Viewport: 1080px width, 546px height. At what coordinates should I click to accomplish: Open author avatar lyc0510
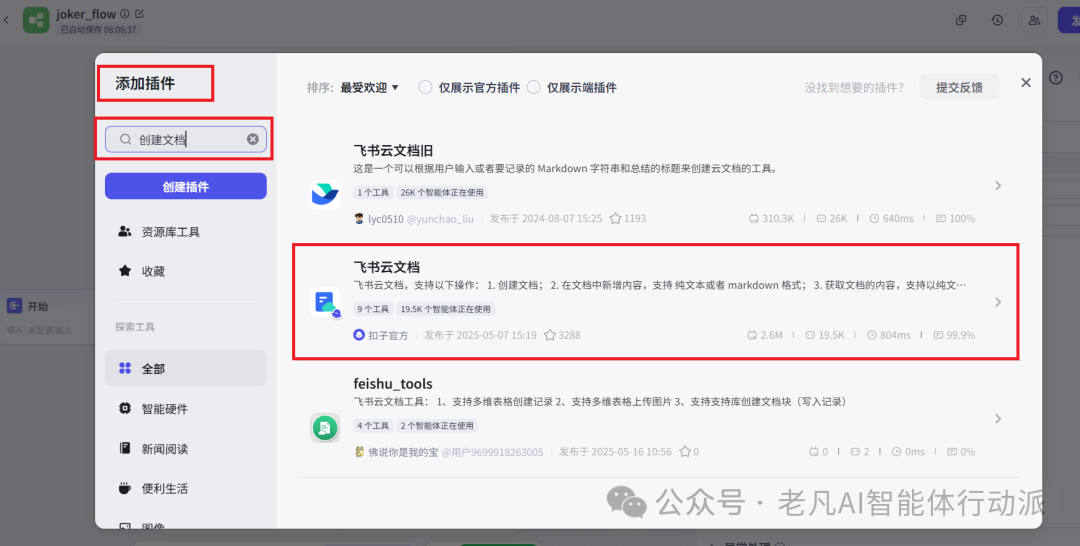pyautogui.click(x=359, y=218)
